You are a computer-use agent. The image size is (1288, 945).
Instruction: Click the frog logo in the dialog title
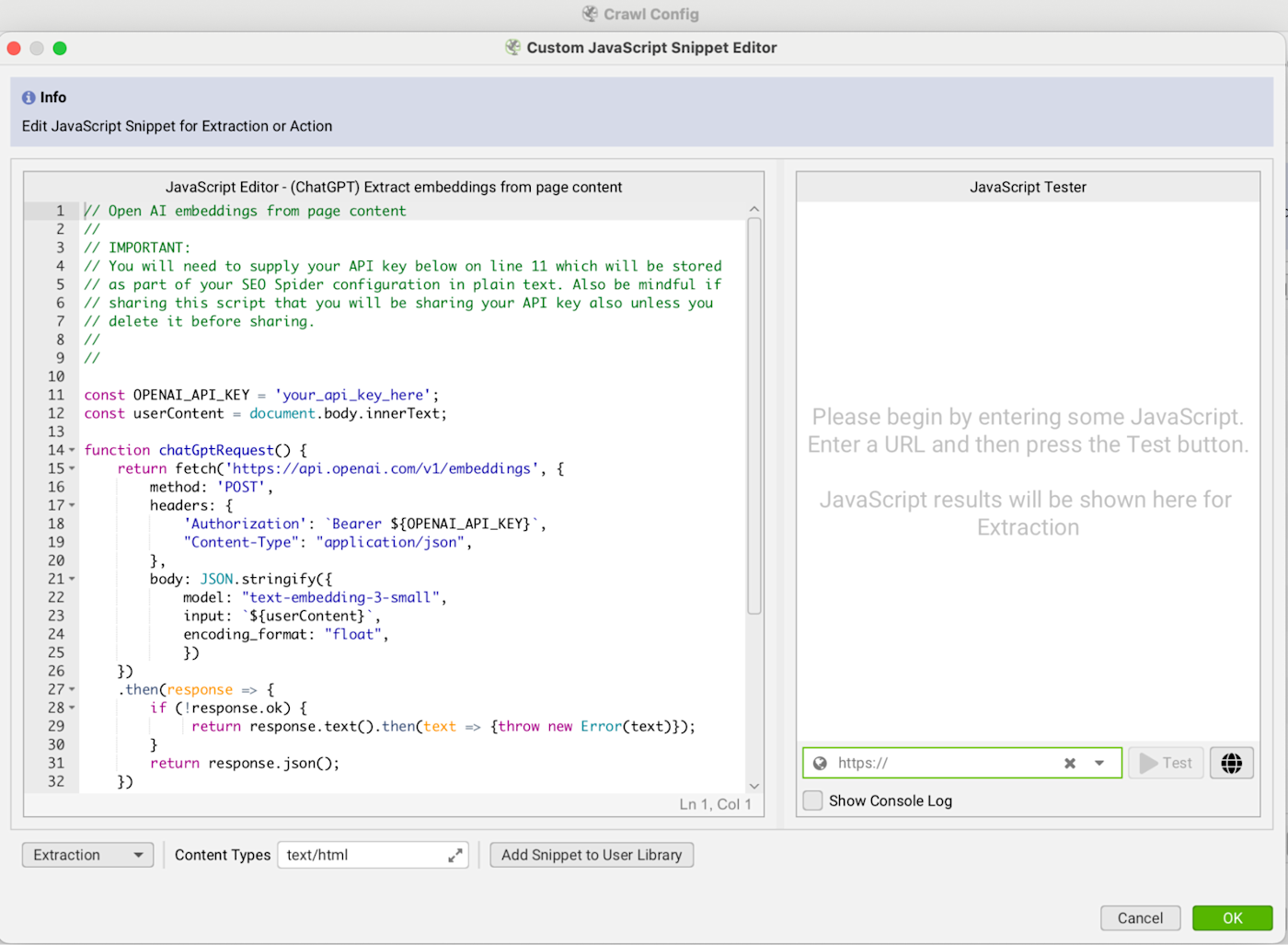(512, 48)
